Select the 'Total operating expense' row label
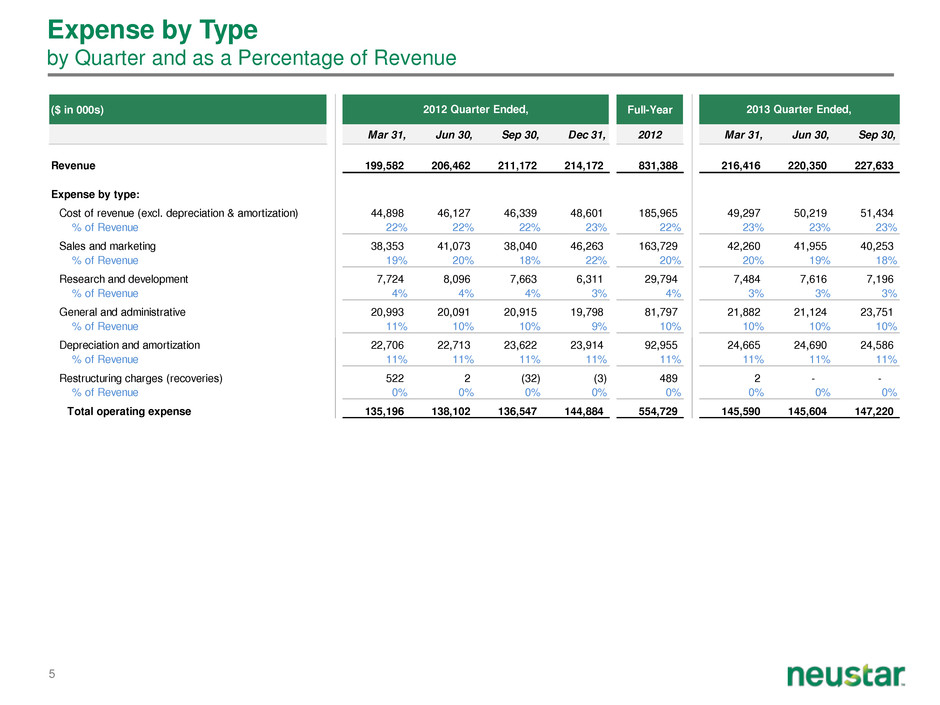 click(x=129, y=411)
